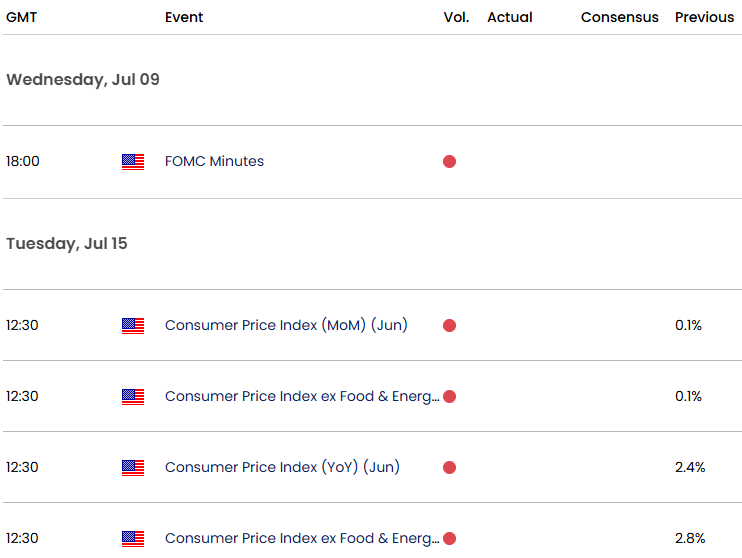
Task: Open the first Consumer Price Index ex Food & Energy event
Action: (x=302, y=396)
